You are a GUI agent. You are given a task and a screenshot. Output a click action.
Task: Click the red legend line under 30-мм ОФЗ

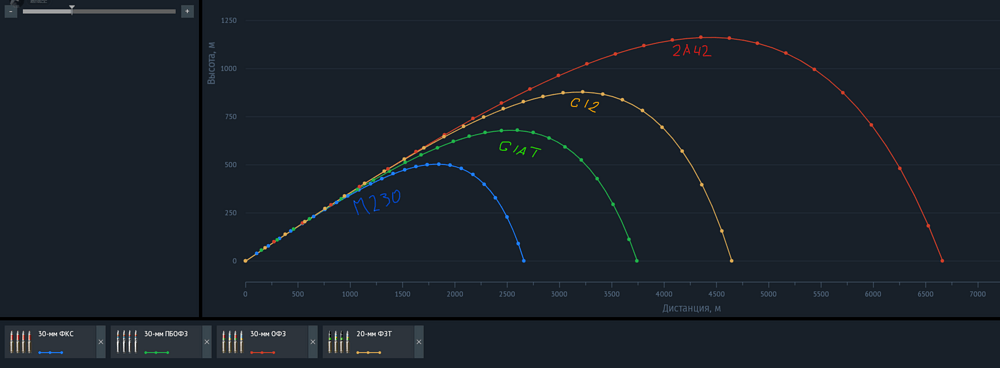coord(262,352)
